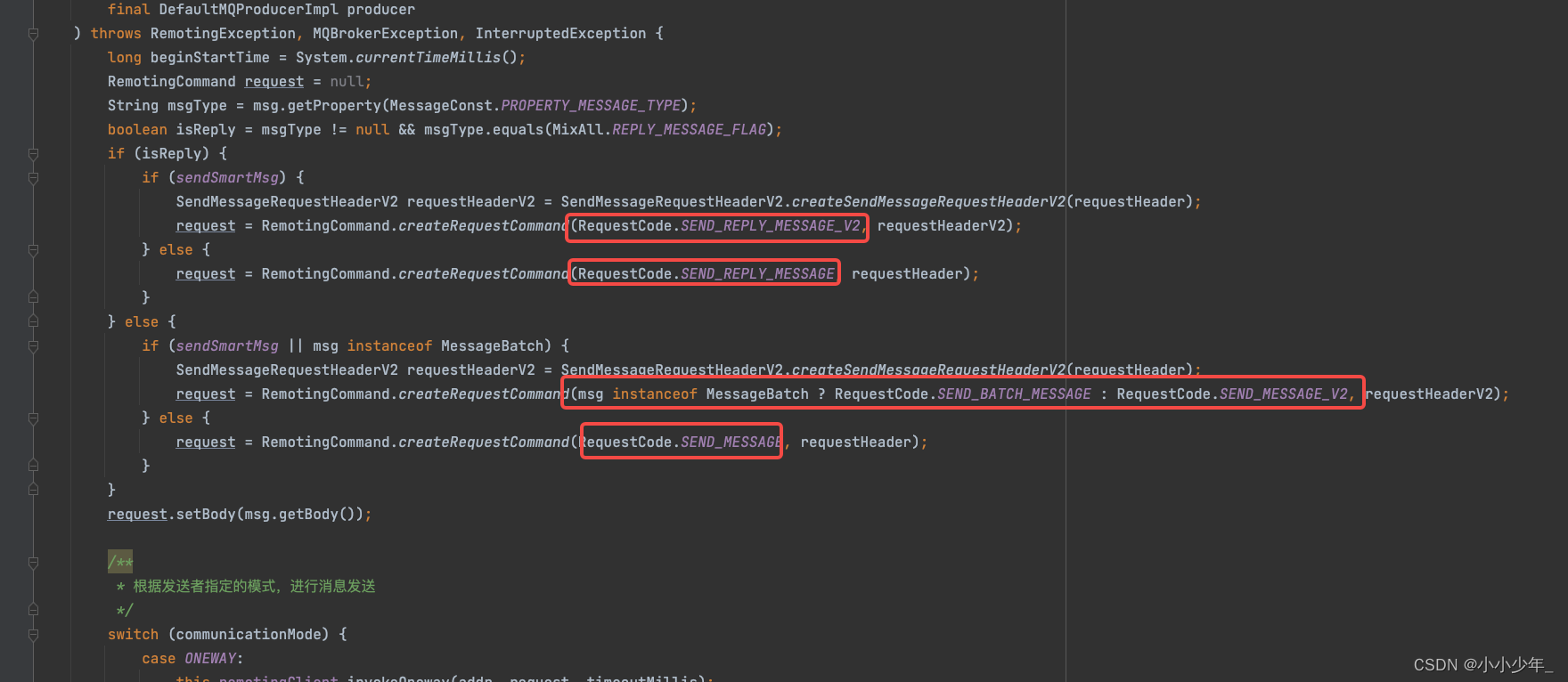1568x682 pixels.
Task: Collapse the '/**' comment start fold marker
Action: click(33, 563)
